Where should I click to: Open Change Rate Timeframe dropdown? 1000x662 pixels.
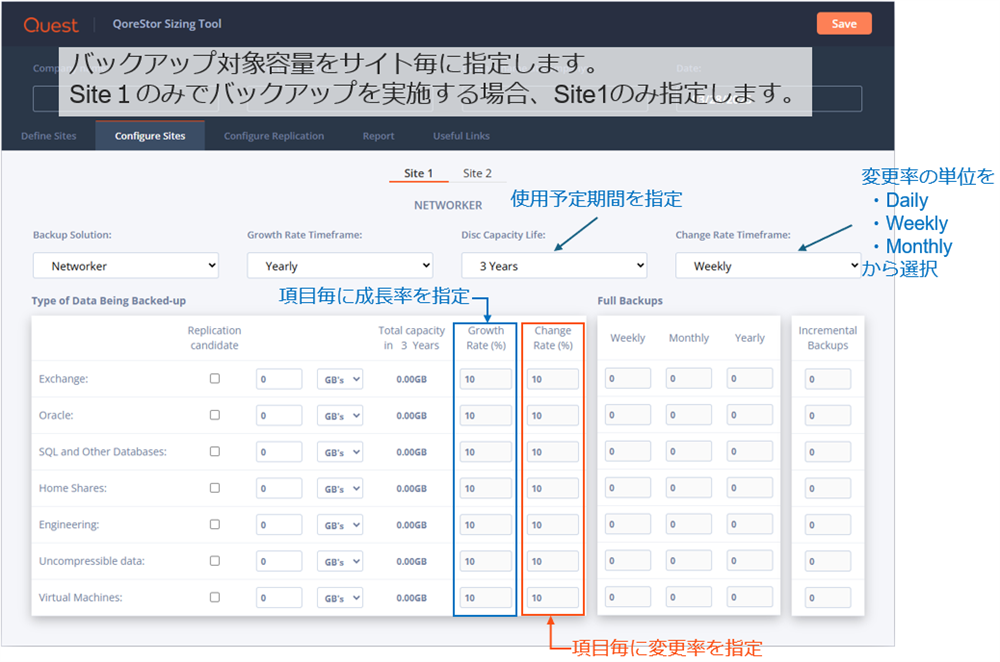[x=768, y=266]
